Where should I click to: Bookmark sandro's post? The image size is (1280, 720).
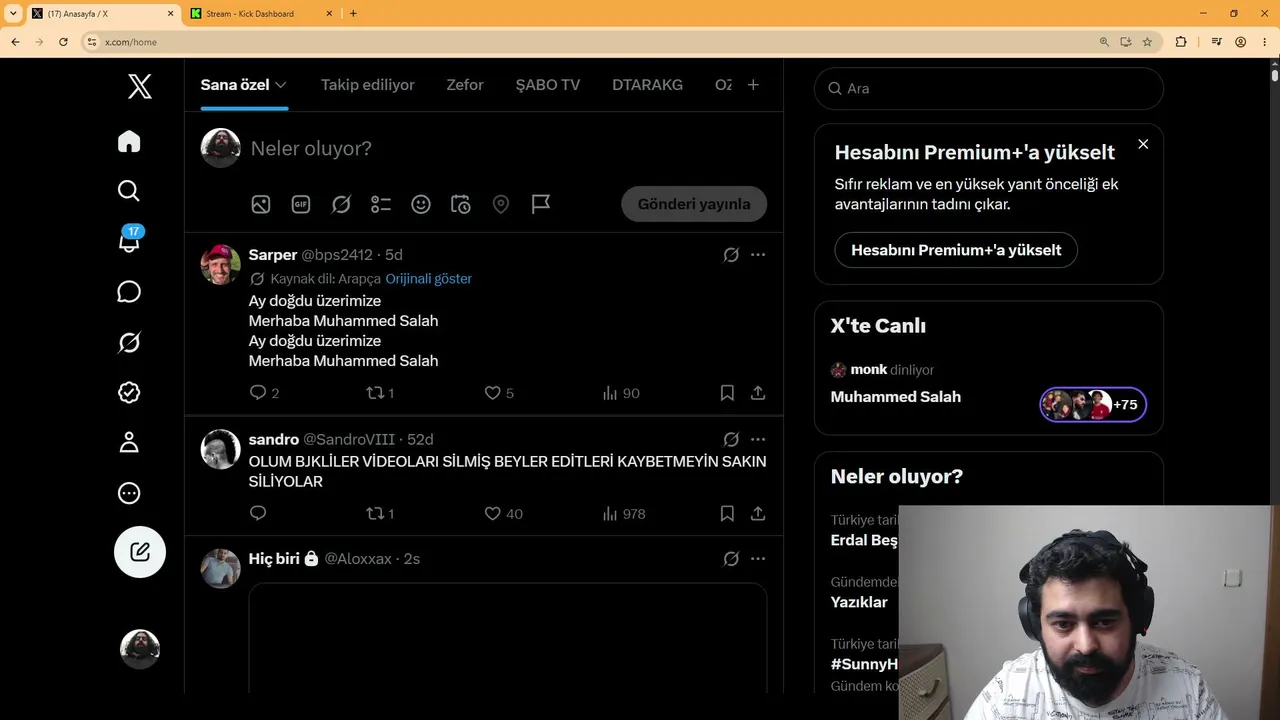pos(727,514)
